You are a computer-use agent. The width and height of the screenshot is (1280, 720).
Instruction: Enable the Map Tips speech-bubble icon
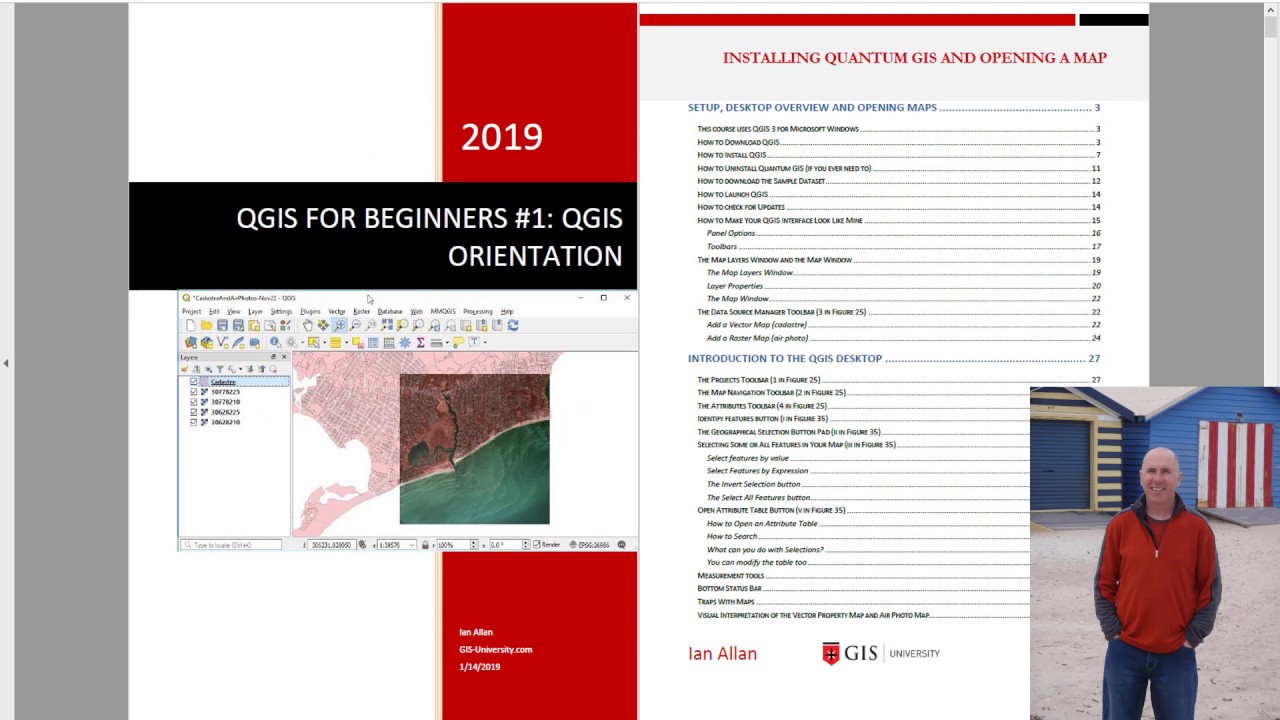(458, 342)
